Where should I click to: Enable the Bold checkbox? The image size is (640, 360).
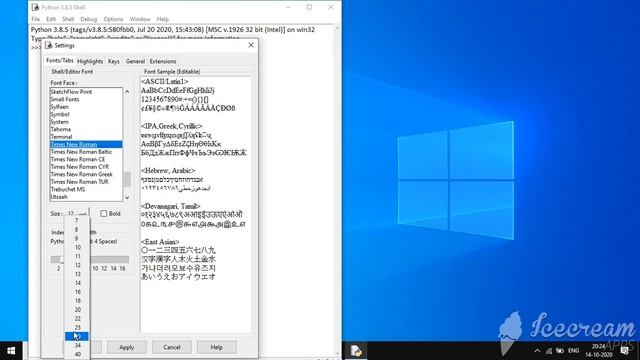point(104,213)
